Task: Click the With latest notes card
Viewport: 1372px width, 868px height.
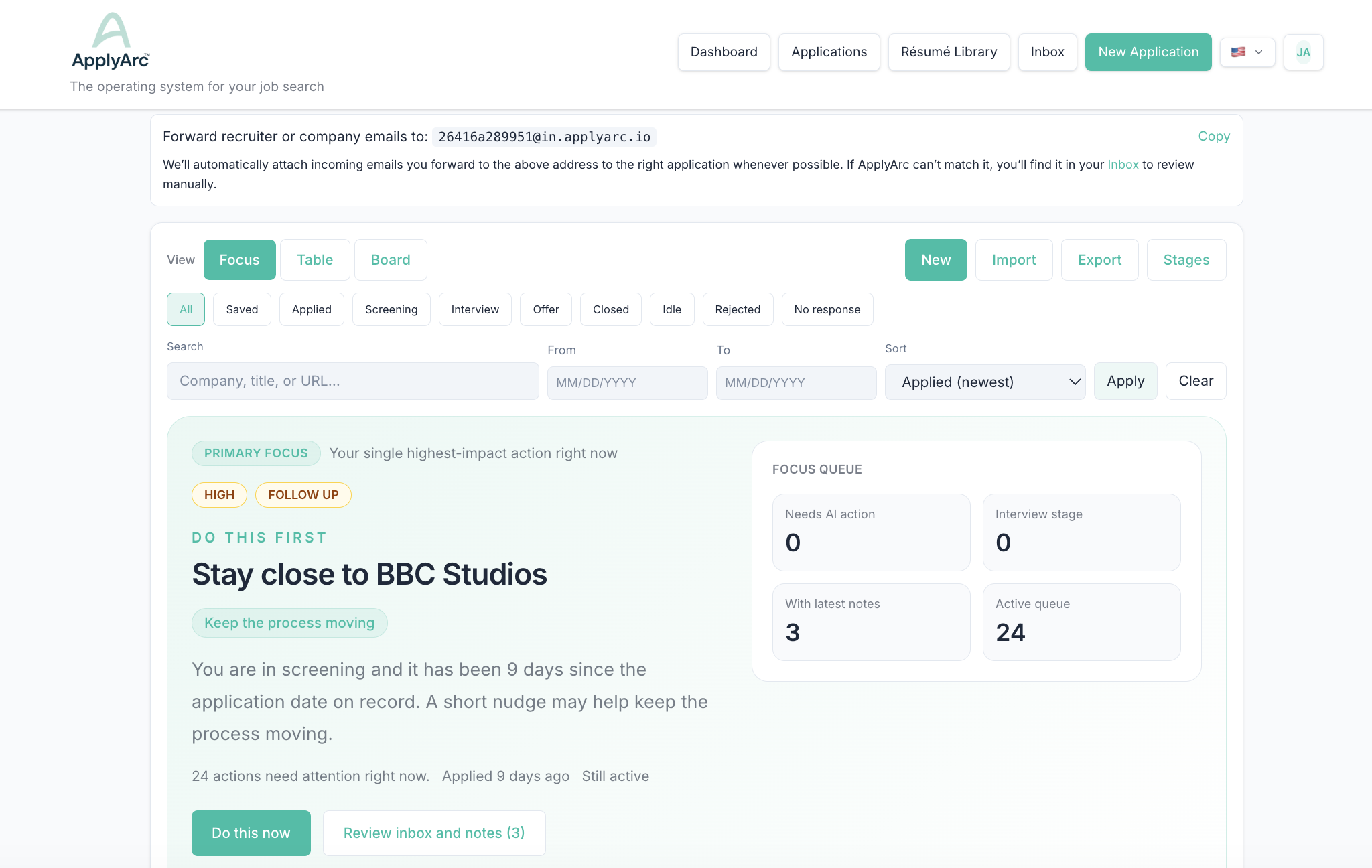Action: [871, 622]
